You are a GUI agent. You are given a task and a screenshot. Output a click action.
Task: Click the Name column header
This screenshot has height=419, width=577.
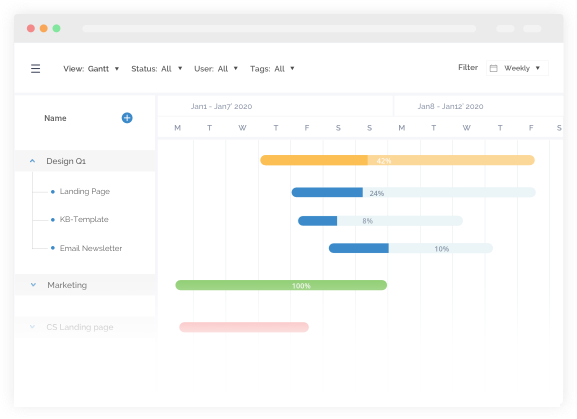55,118
